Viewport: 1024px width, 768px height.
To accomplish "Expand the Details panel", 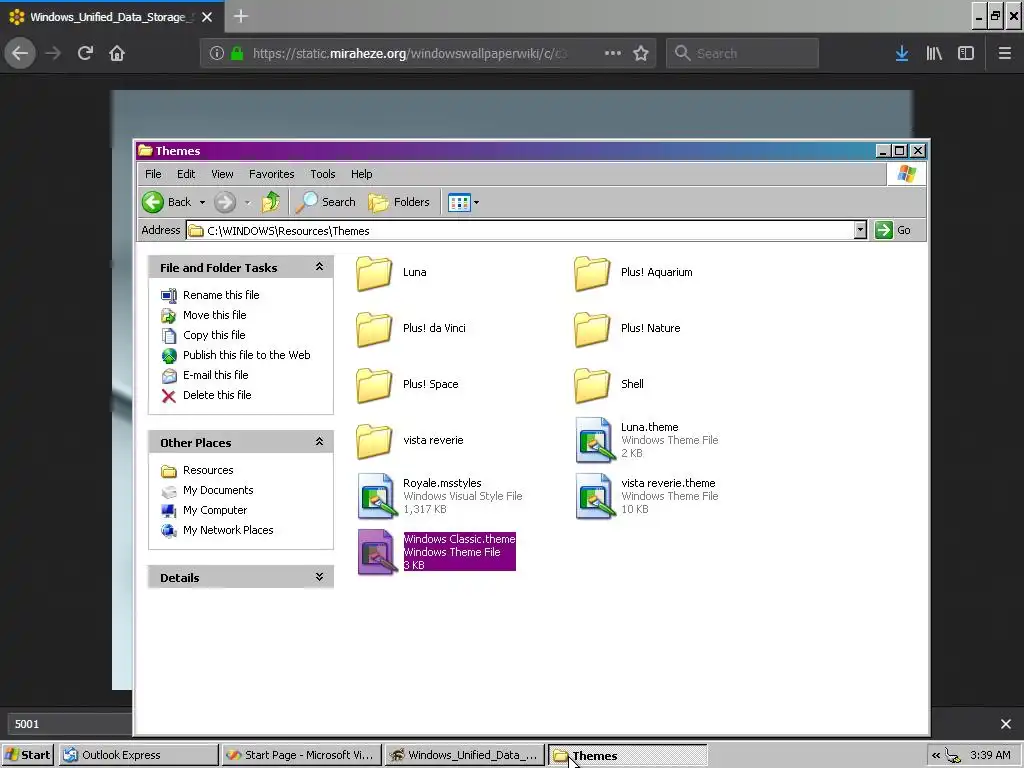I will click(319, 577).
